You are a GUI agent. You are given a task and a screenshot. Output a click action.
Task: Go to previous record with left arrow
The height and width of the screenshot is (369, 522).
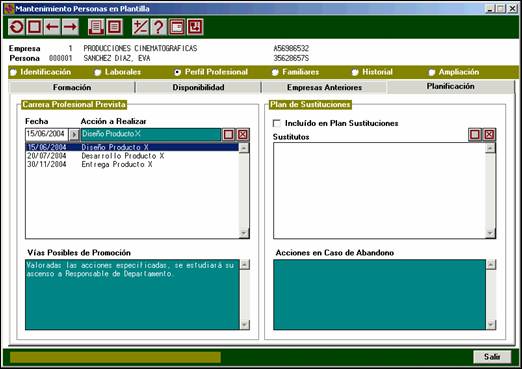(x=52, y=27)
